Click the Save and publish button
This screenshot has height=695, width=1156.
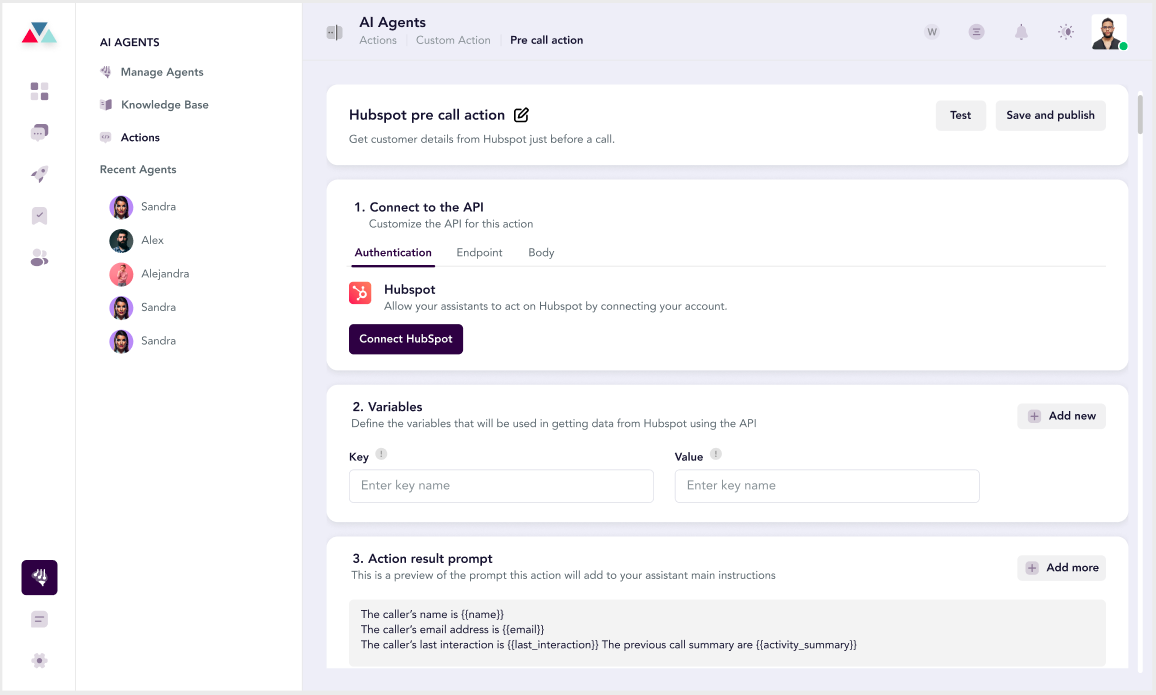point(1050,115)
